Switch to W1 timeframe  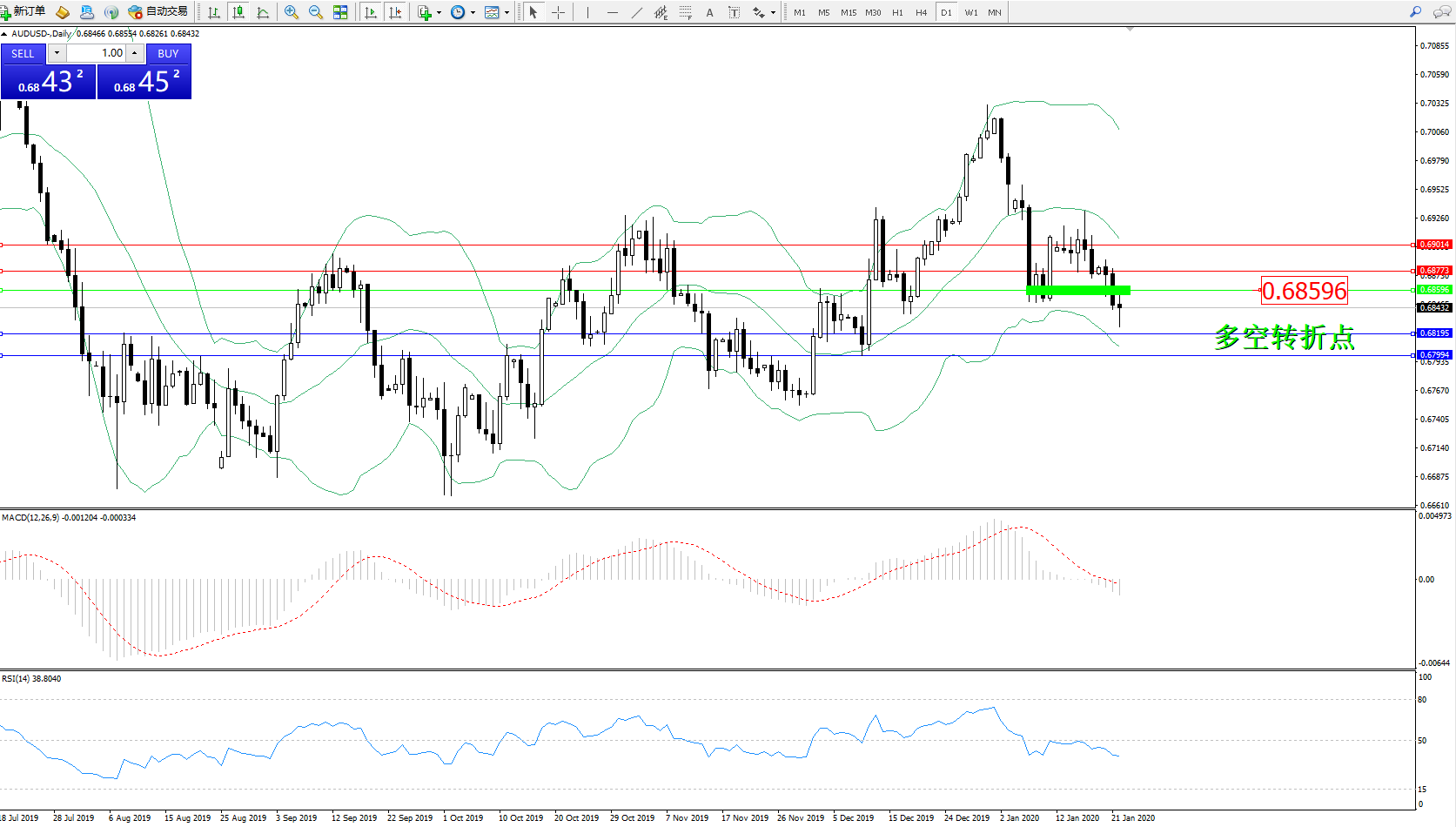click(x=970, y=12)
